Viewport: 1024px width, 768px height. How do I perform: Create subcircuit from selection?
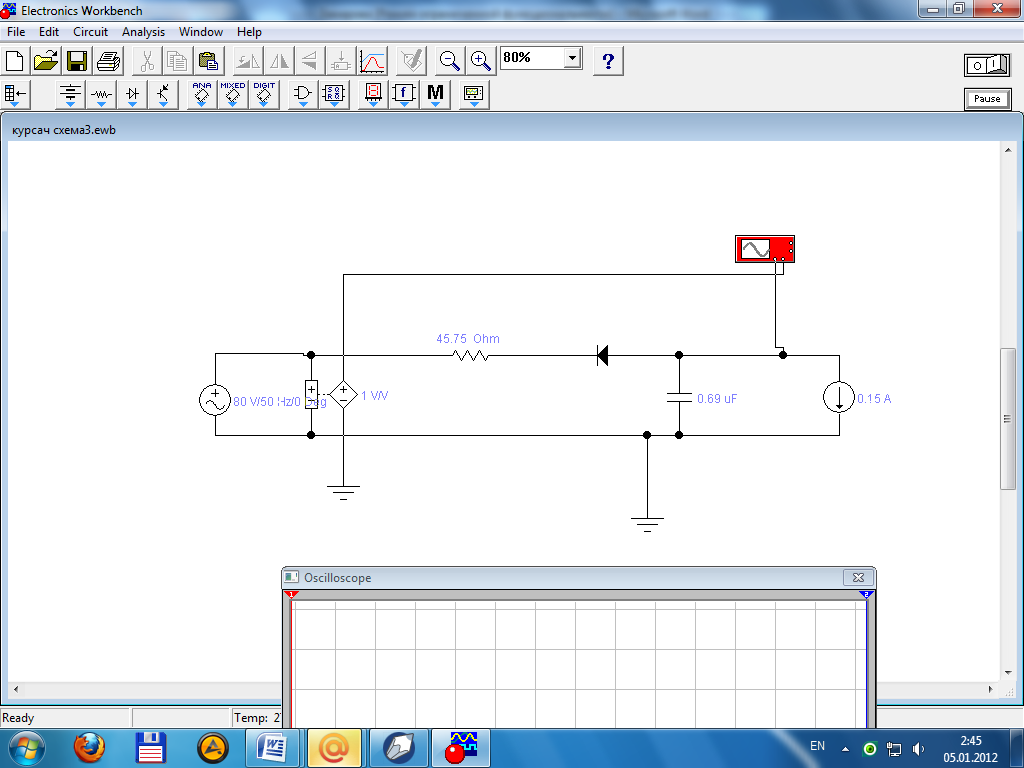(x=340, y=61)
